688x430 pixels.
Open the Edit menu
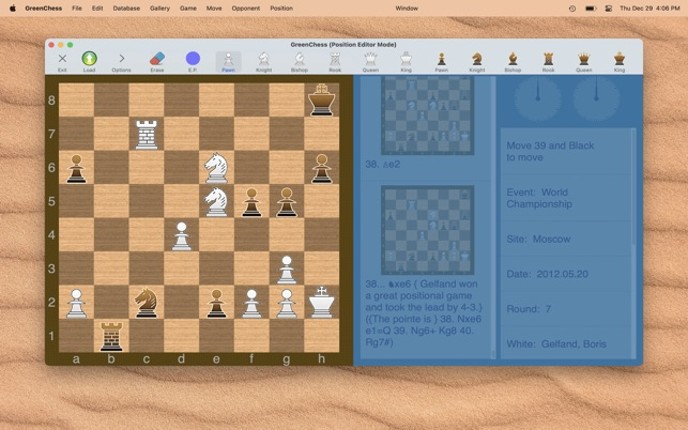tap(97, 8)
